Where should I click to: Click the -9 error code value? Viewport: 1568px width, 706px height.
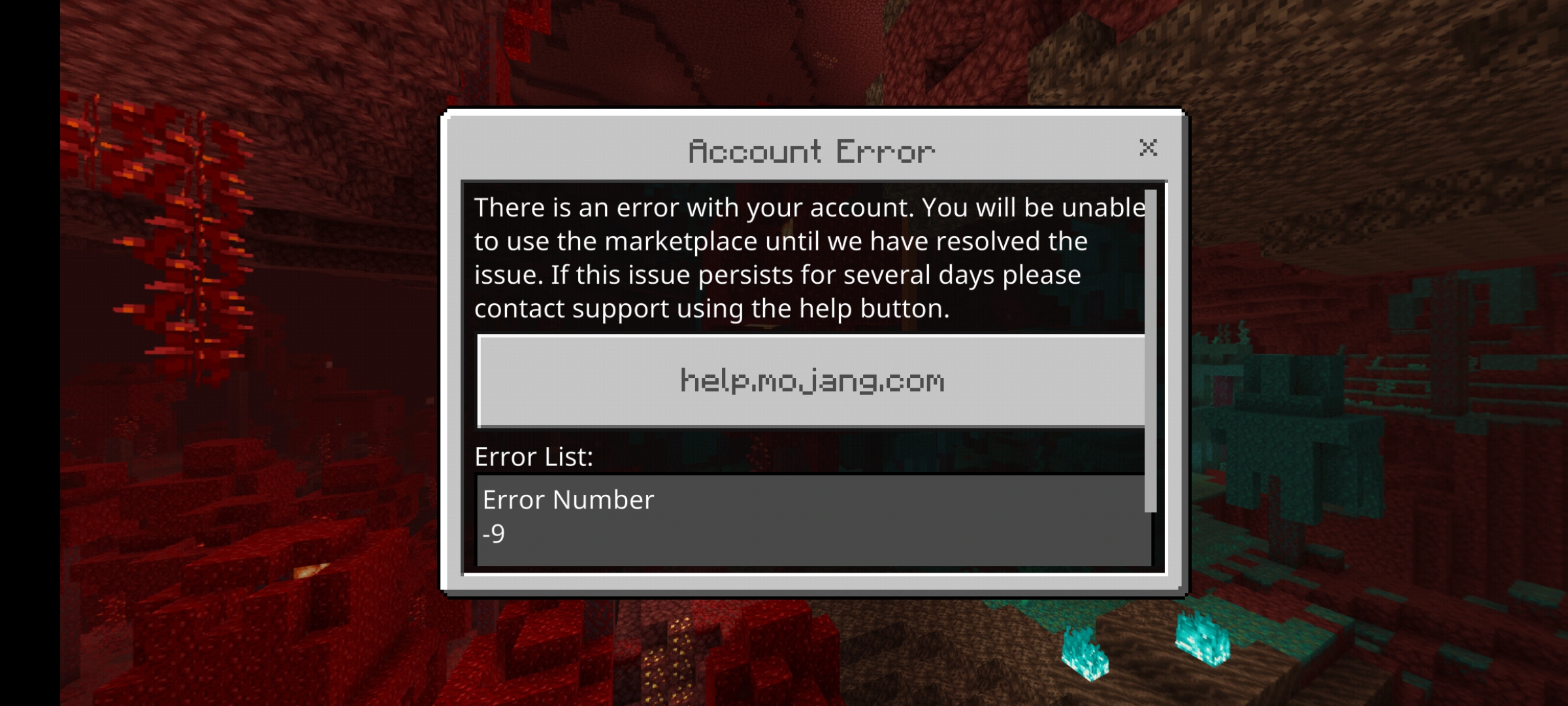click(x=493, y=534)
